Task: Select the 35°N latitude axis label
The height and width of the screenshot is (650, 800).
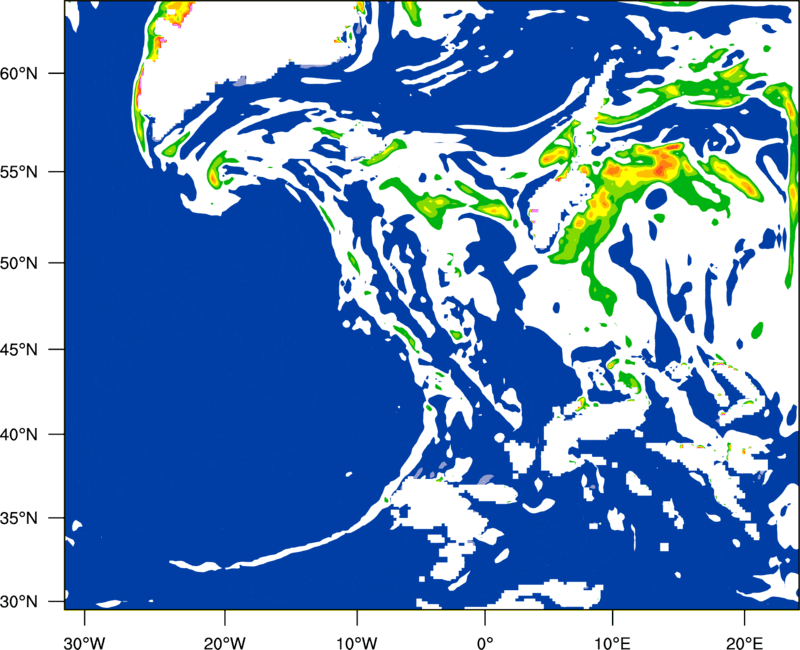Action: 19,518
